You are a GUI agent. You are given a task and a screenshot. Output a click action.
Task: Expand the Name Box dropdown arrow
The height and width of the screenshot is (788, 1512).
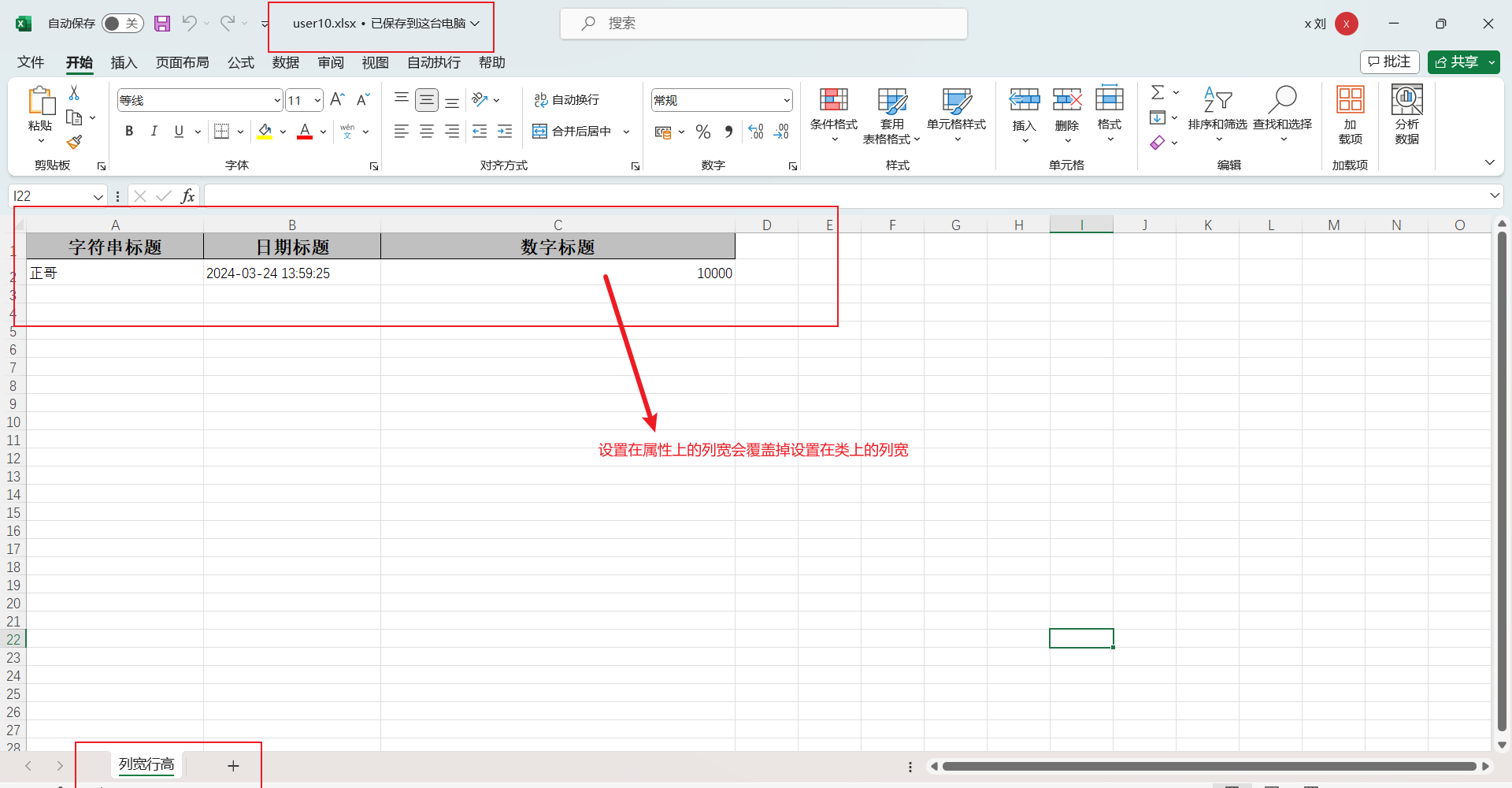tap(98, 196)
